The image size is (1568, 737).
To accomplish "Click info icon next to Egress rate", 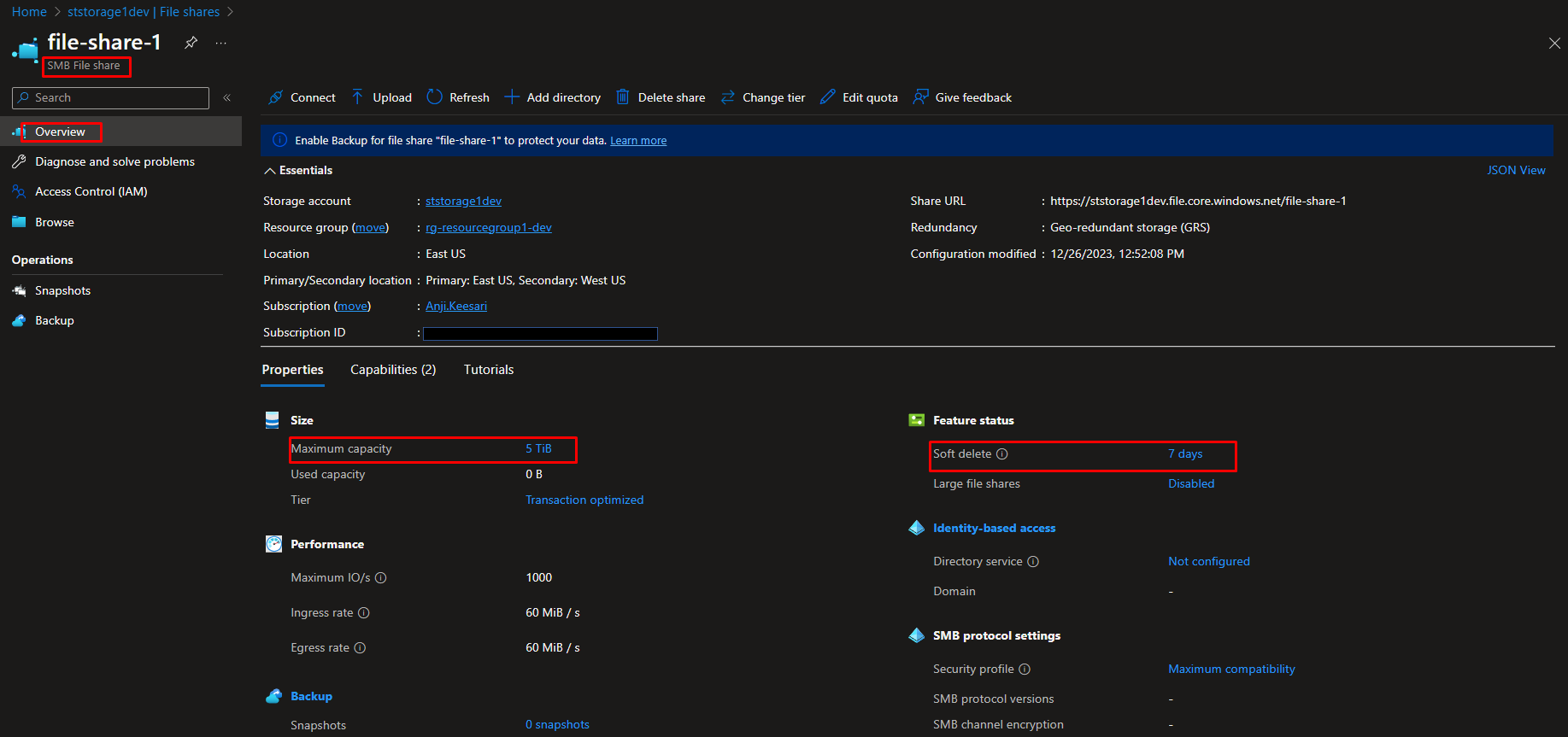I will point(360,648).
